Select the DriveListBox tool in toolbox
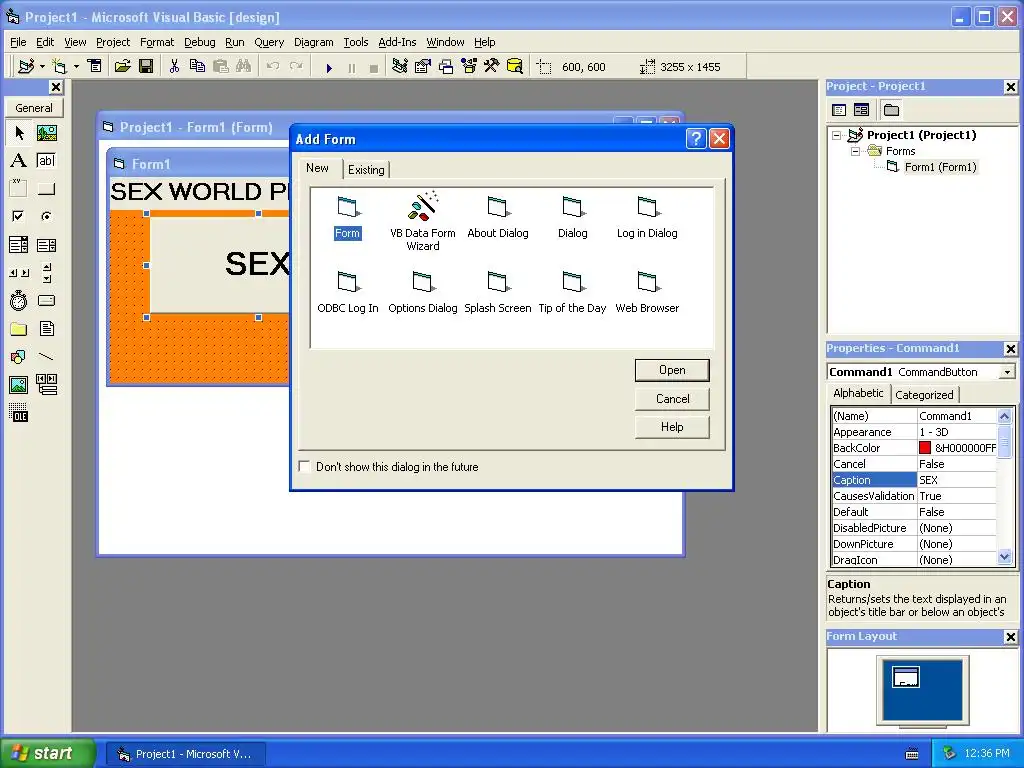Screen dimensions: 1024x768 [46, 300]
